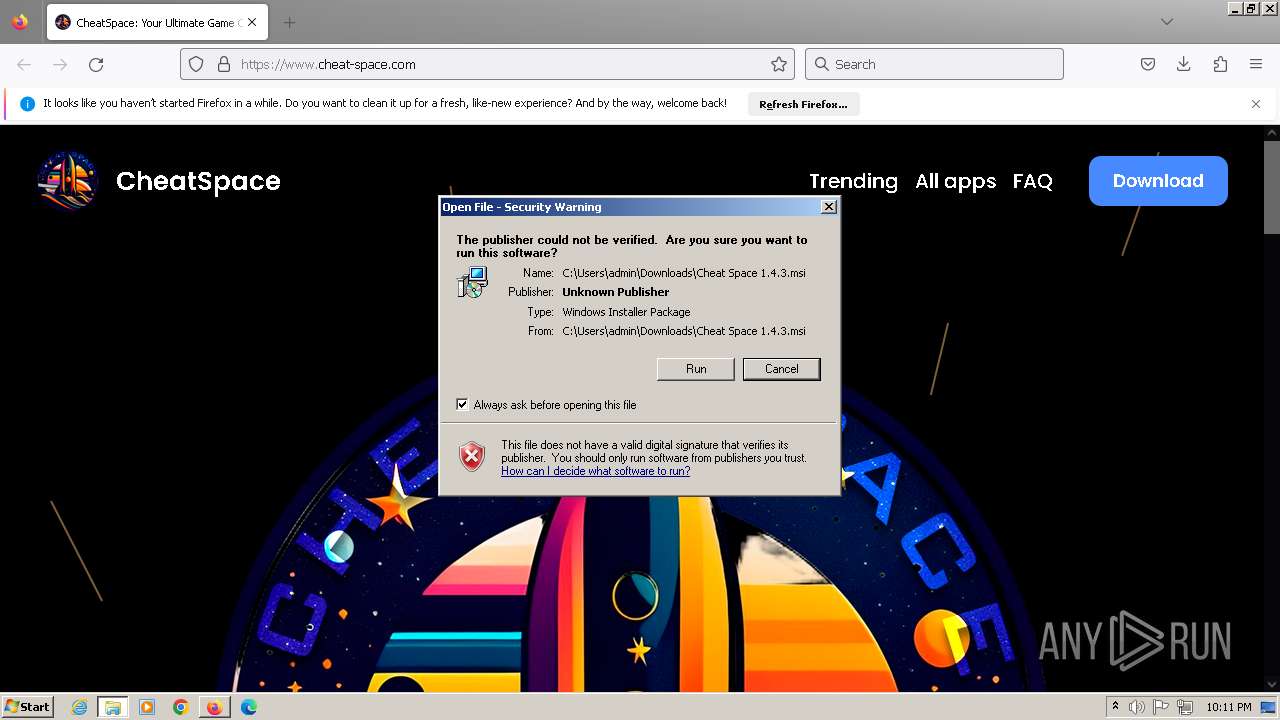Click the Firefox forward arrow
The image size is (1280, 720).
(x=60, y=64)
